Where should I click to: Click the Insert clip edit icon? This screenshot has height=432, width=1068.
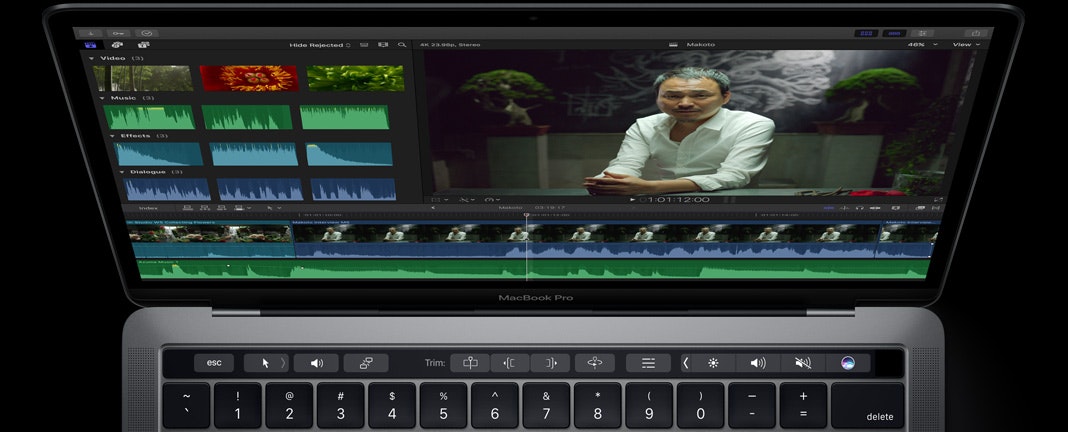click(204, 208)
